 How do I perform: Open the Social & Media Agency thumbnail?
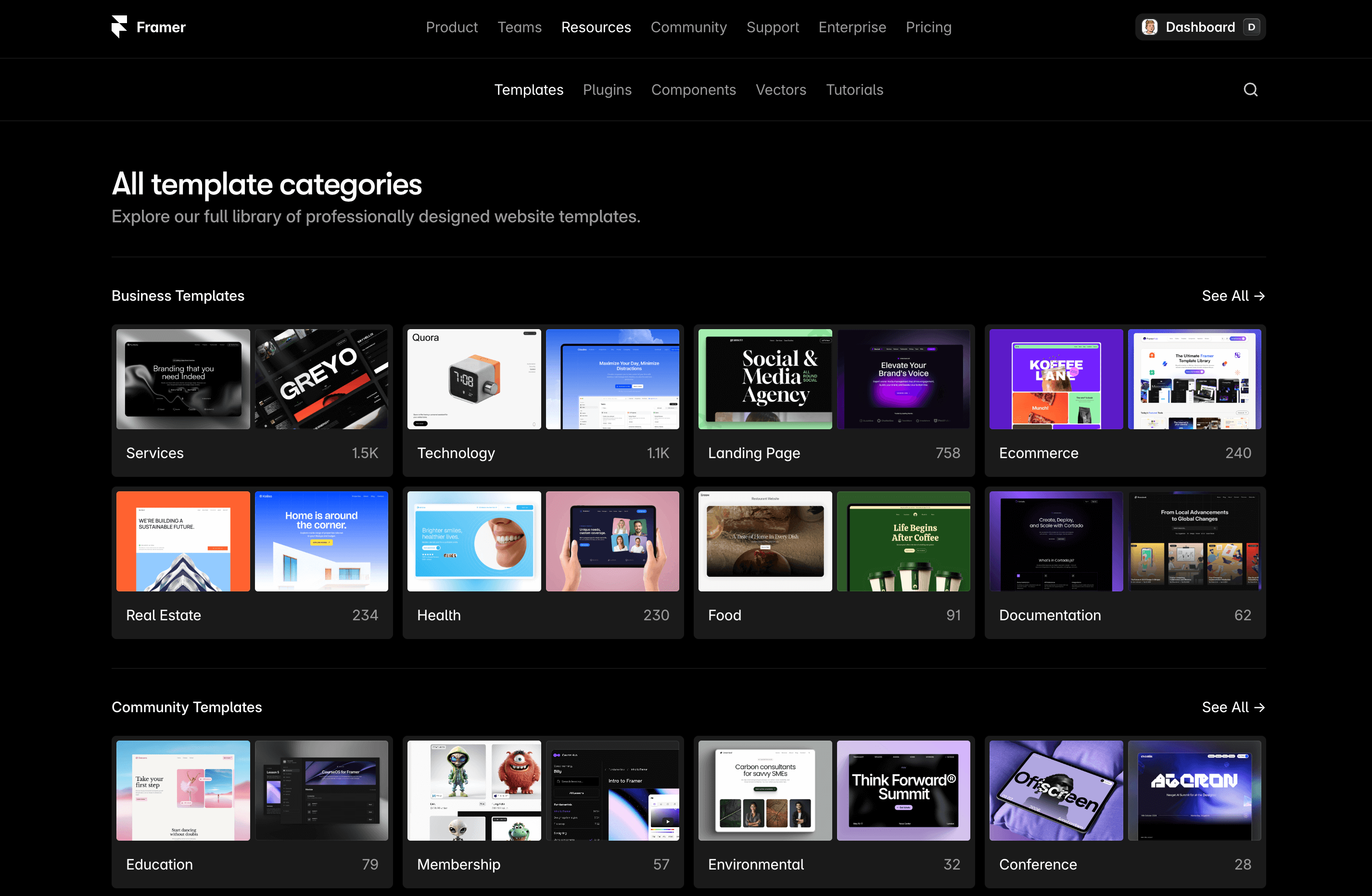coord(764,379)
